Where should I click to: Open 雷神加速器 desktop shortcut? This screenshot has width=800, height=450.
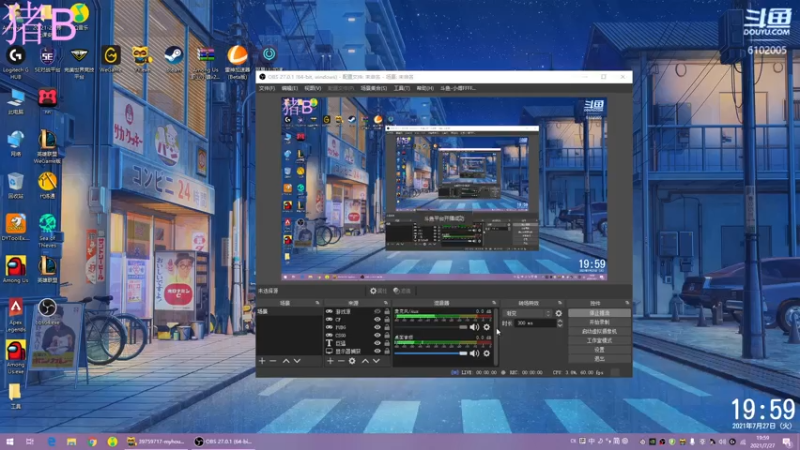coord(237,63)
